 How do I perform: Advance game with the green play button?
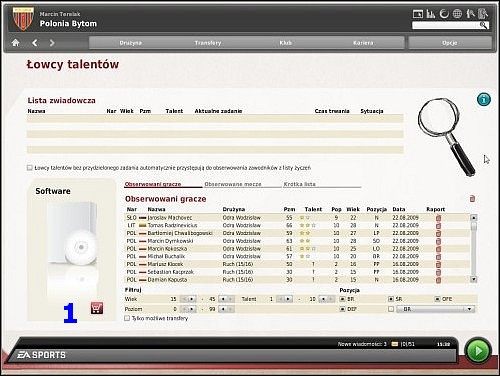coord(478,351)
